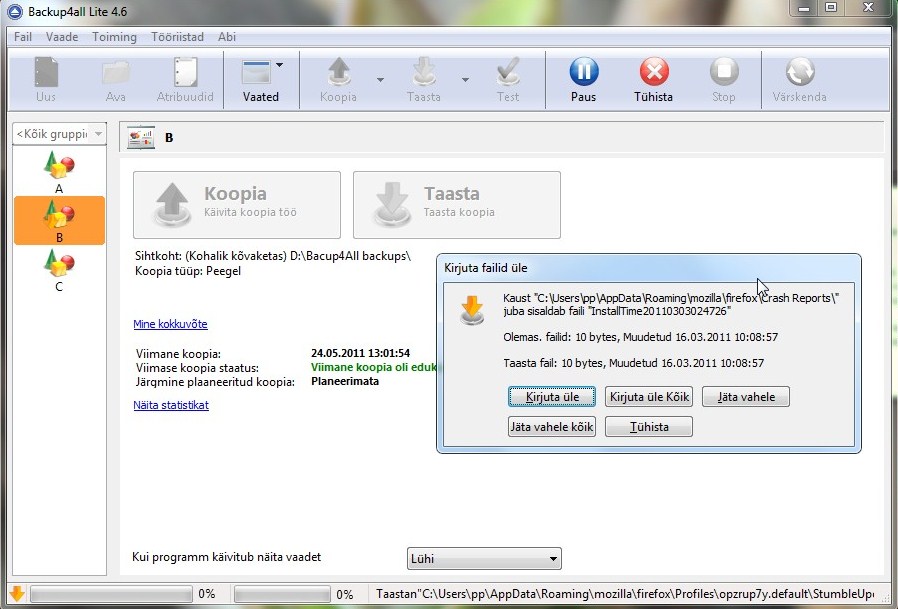Select backup job A in the list
Screen dimensions: 898x609
pyautogui.click(x=59, y=172)
